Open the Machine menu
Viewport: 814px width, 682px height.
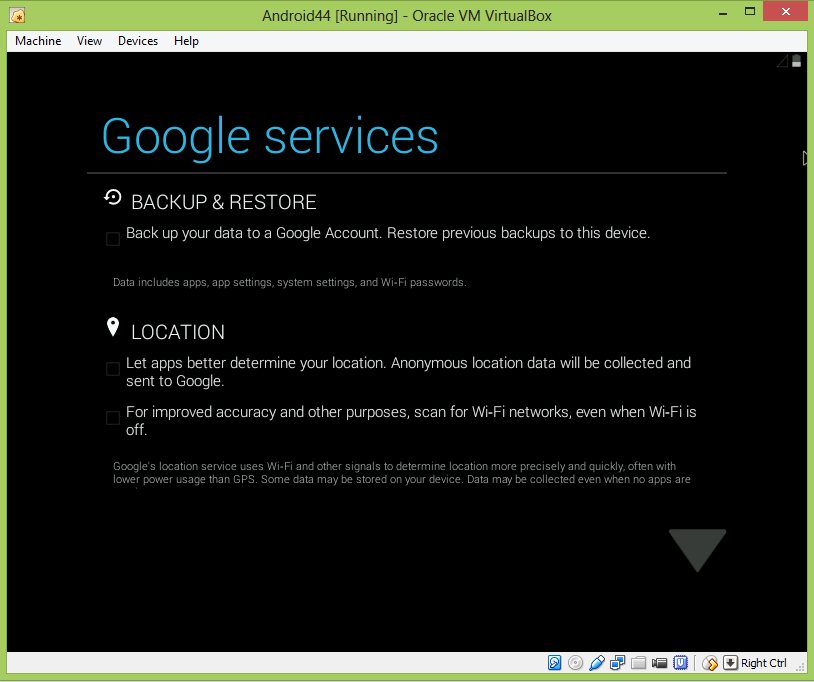38,41
